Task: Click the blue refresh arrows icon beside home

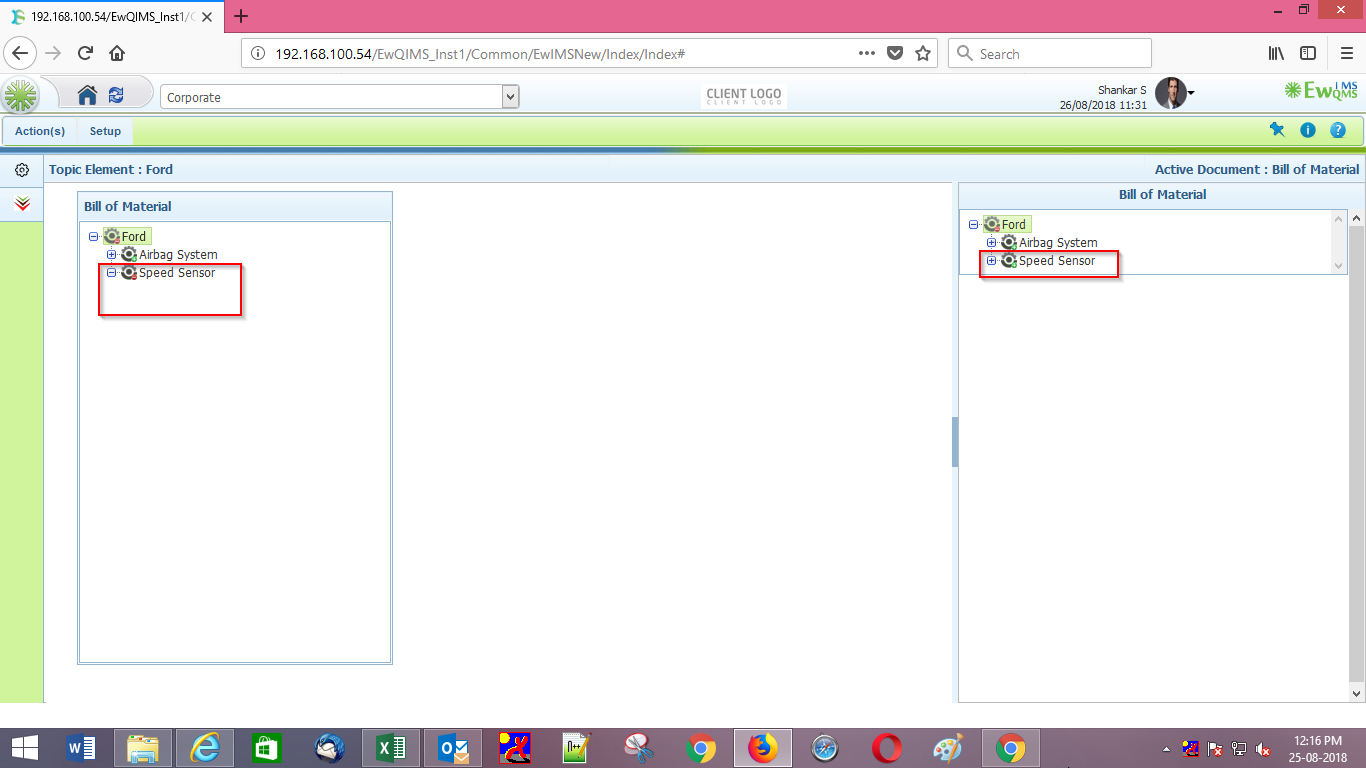Action: pos(116,95)
